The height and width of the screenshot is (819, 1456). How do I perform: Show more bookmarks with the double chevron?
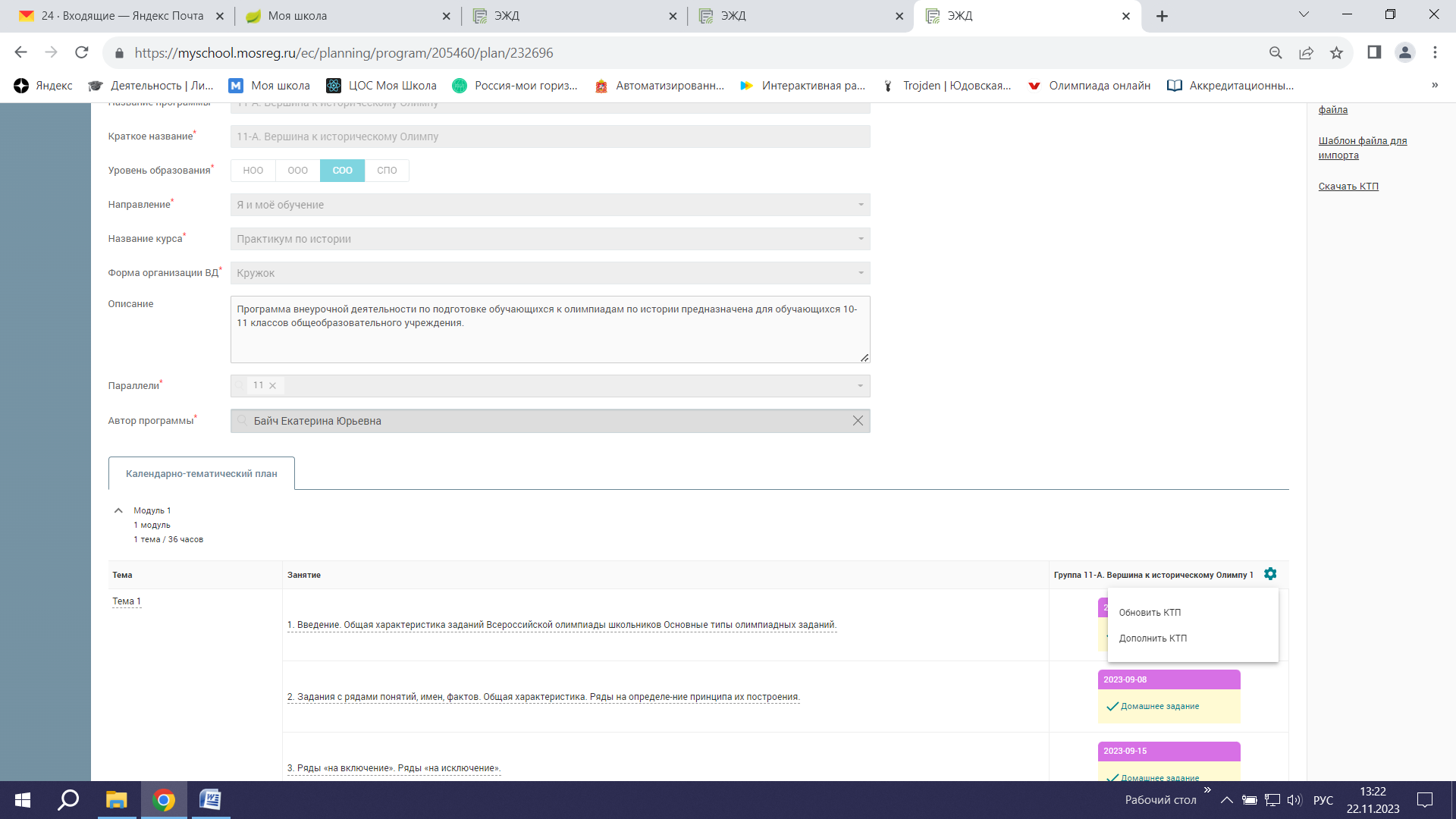point(1435,85)
